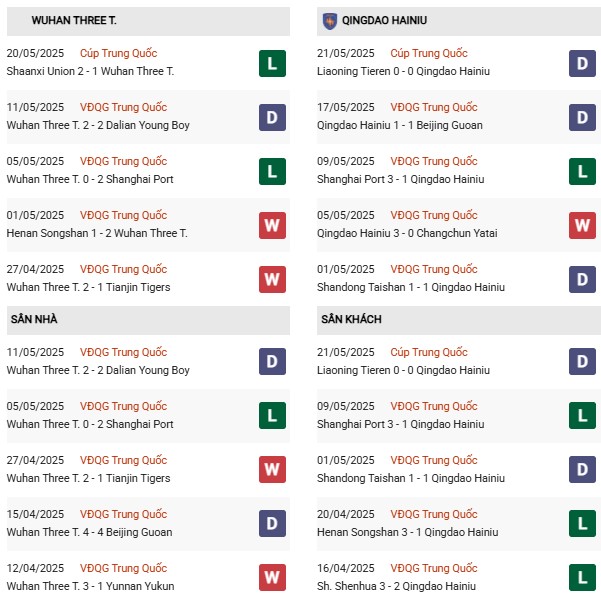Open Cúp Trung Quốc link dated 20/05/2025

[118, 53]
